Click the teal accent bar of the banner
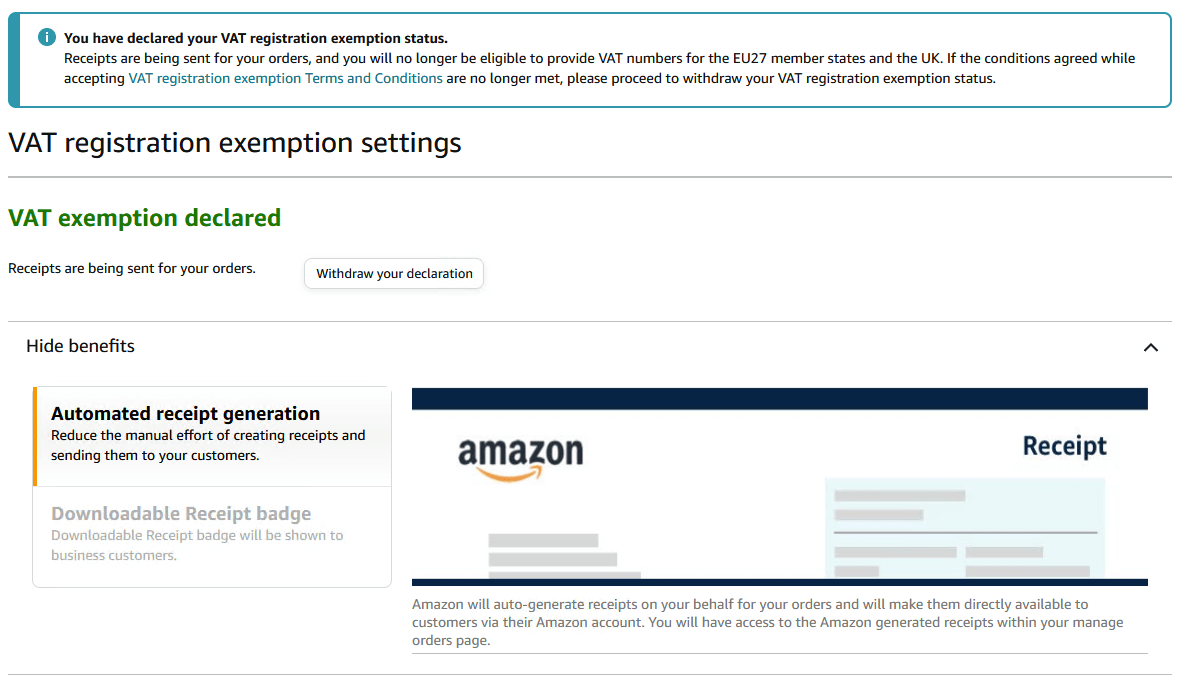Viewport: 1196px width, 686px height. pyautogui.click(x=13, y=57)
